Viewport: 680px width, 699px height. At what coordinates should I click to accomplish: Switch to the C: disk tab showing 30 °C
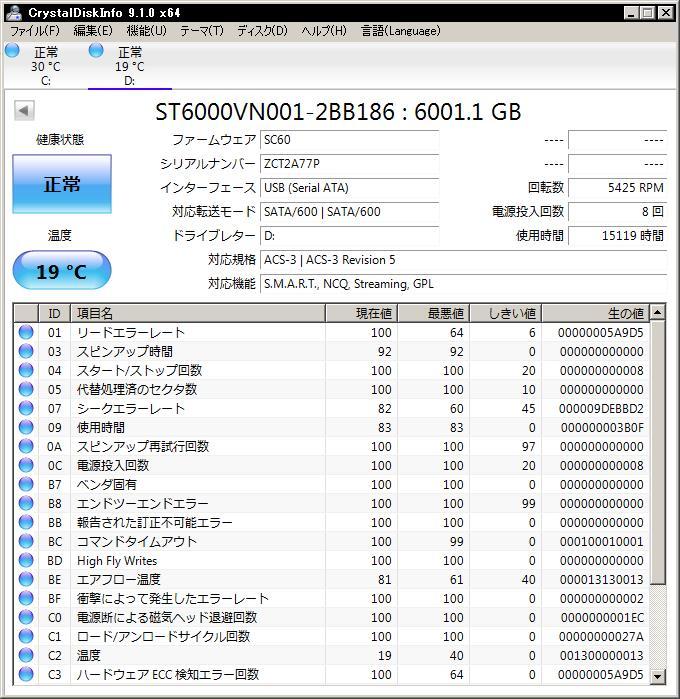tap(45, 66)
